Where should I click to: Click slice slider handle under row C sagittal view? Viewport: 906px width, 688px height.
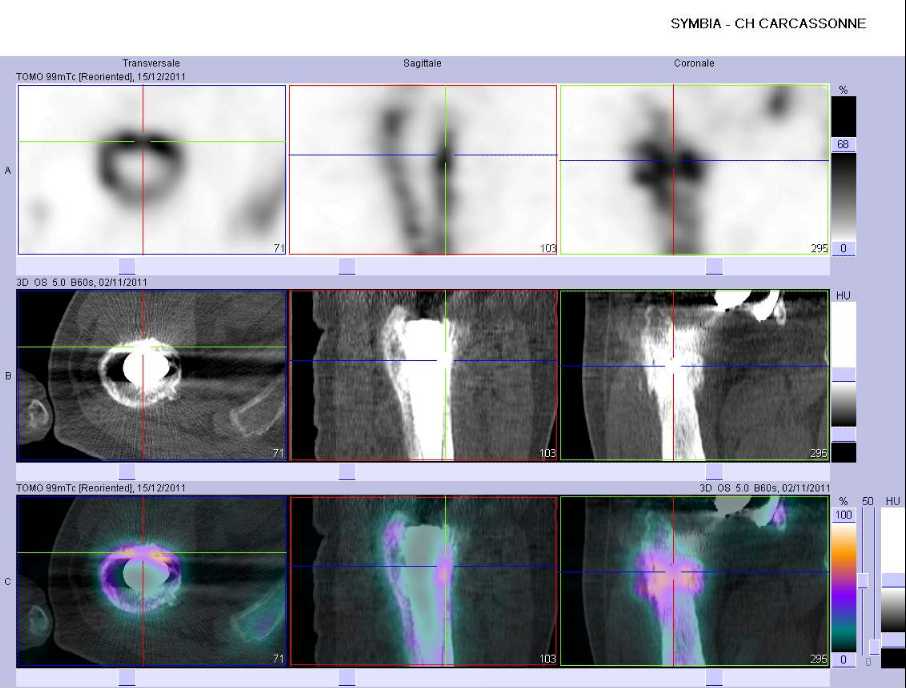[x=347, y=678]
